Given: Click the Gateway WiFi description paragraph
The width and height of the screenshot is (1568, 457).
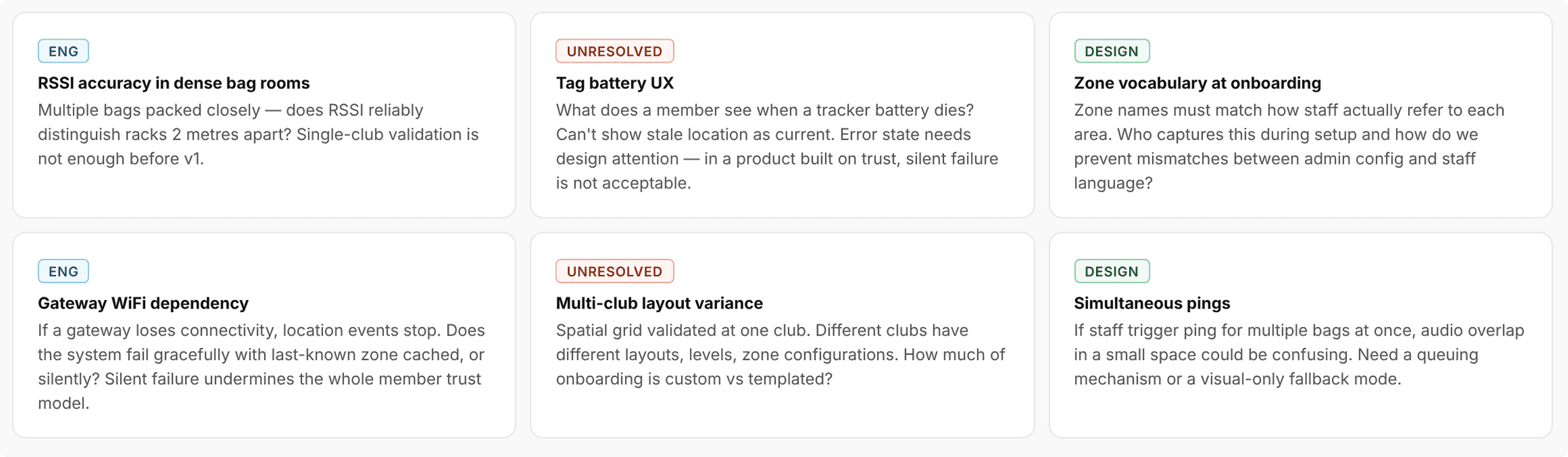Looking at the screenshot, I should [x=261, y=367].
